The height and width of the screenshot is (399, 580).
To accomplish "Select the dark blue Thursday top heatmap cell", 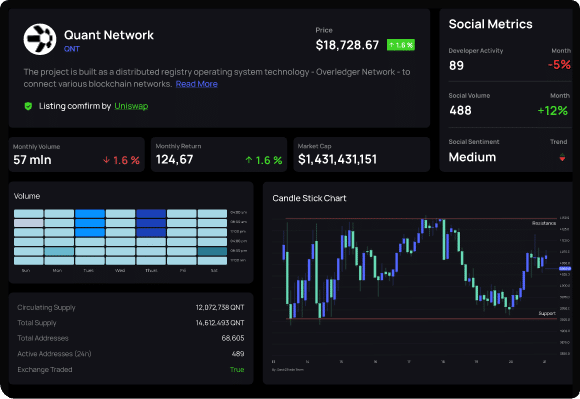I will (x=151, y=214).
